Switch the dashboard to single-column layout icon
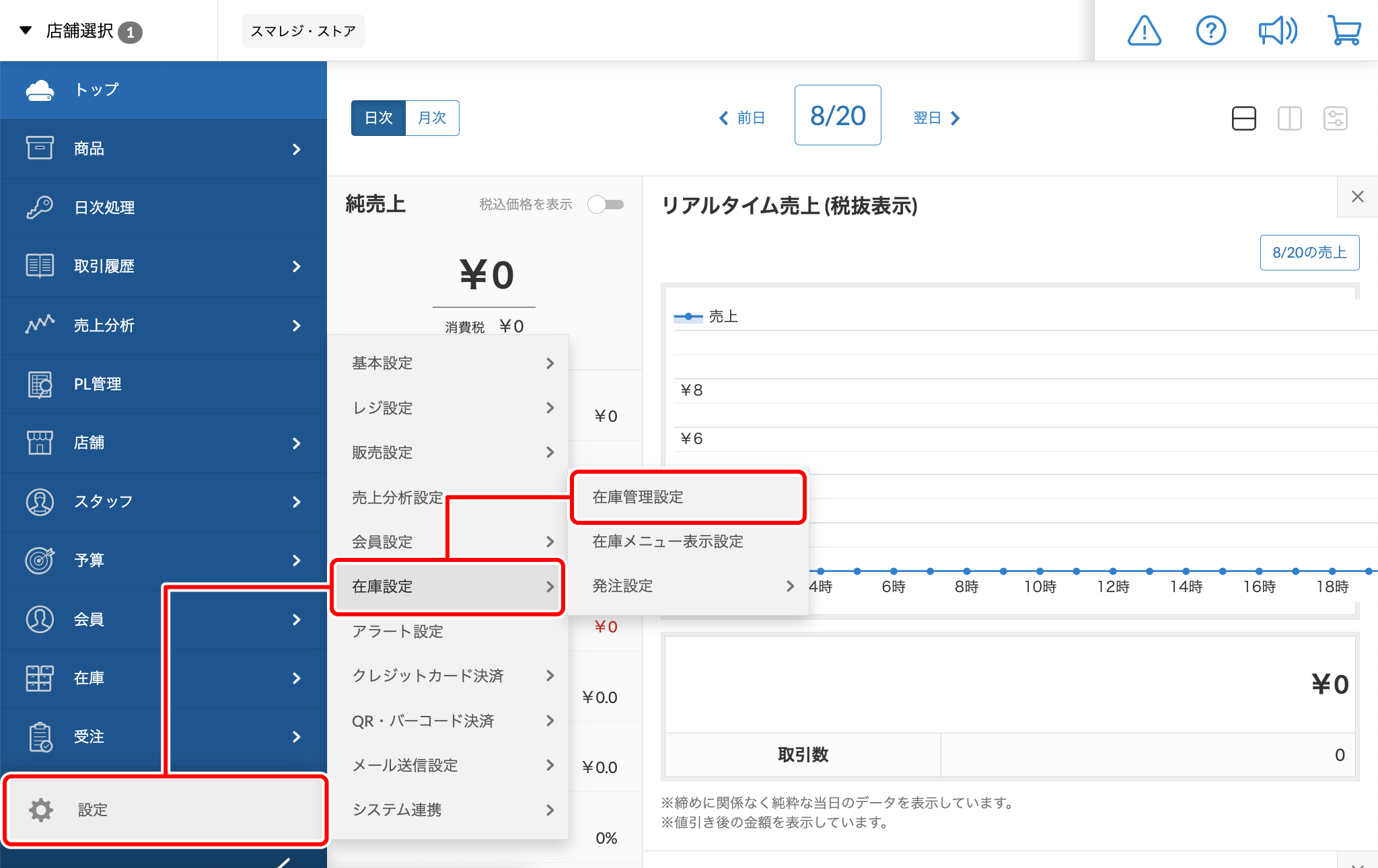Viewport: 1378px width, 868px height. (x=1243, y=118)
